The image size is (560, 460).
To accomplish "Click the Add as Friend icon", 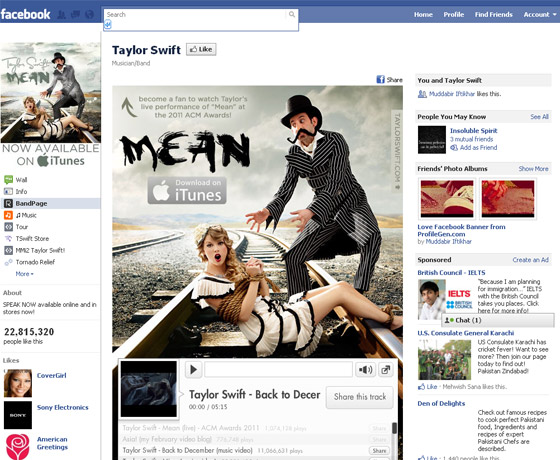I will coord(454,148).
